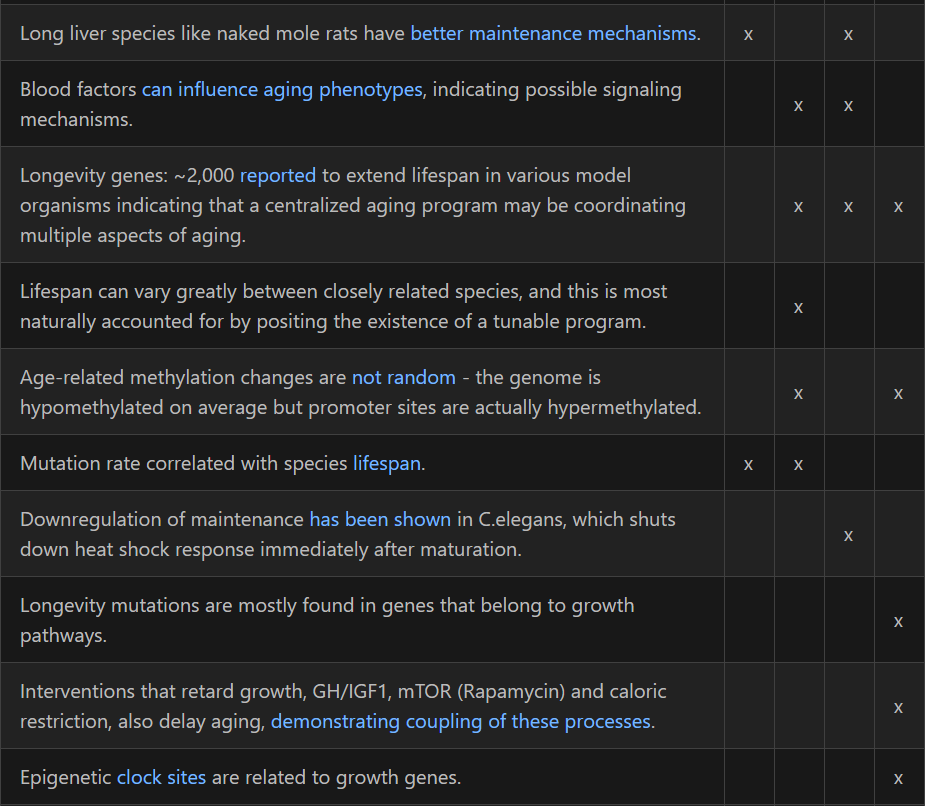Click 'Age-related methylation changes are' text

pos(183,377)
